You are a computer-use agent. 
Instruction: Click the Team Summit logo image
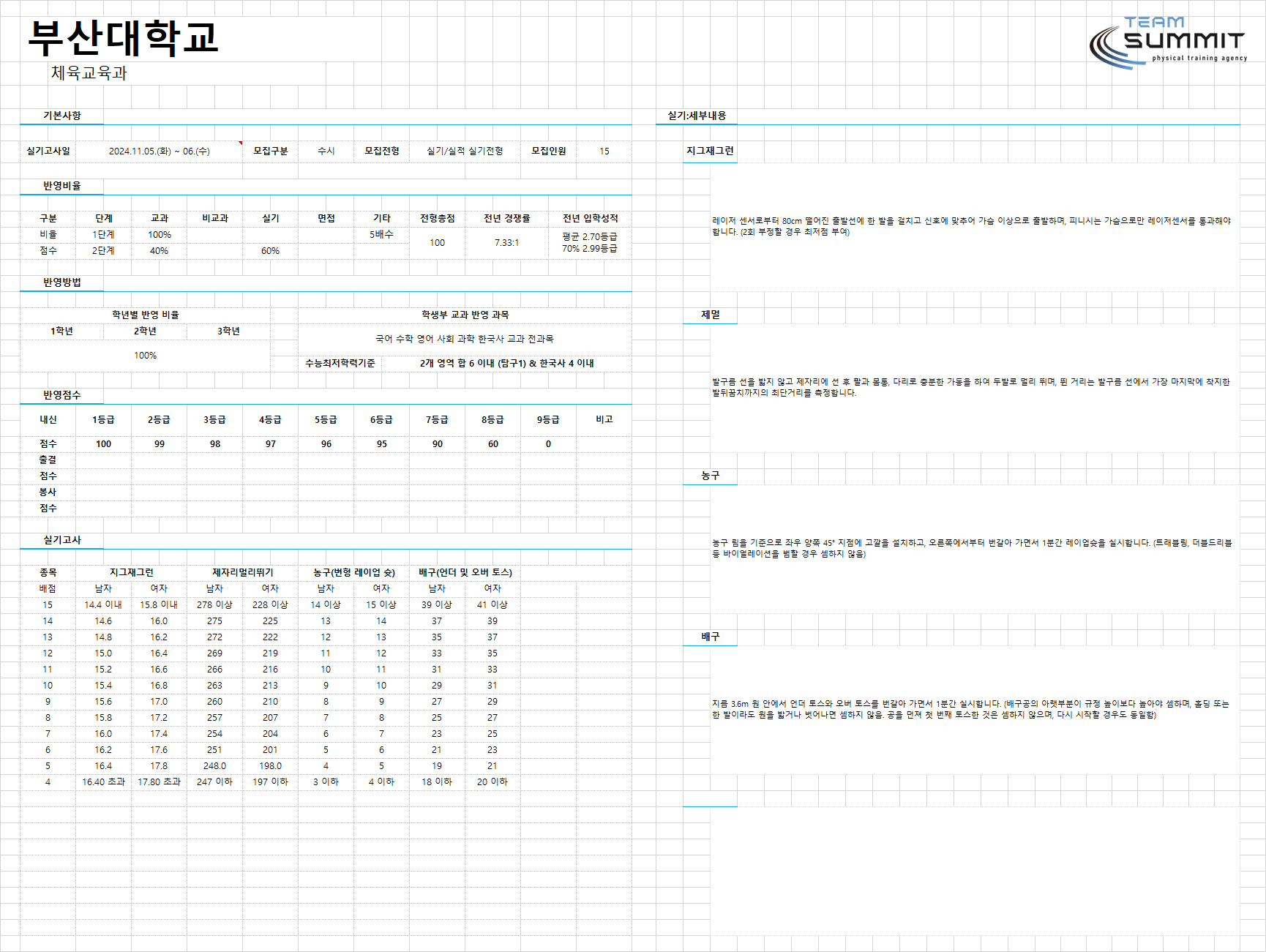click(1168, 42)
